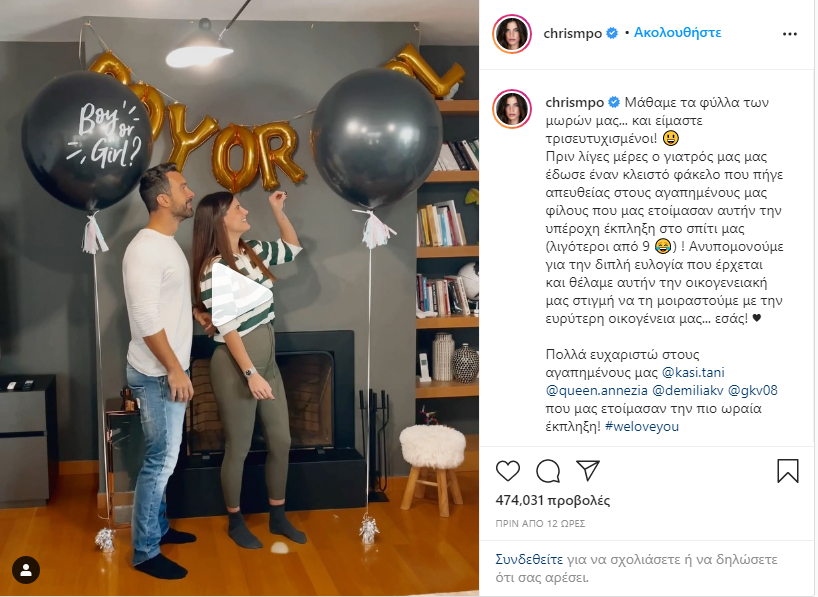Click the Συνδεθείτε login link
The width and height of the screenshot is (818, 597).
pyautogui.click(x=529, y=559)
